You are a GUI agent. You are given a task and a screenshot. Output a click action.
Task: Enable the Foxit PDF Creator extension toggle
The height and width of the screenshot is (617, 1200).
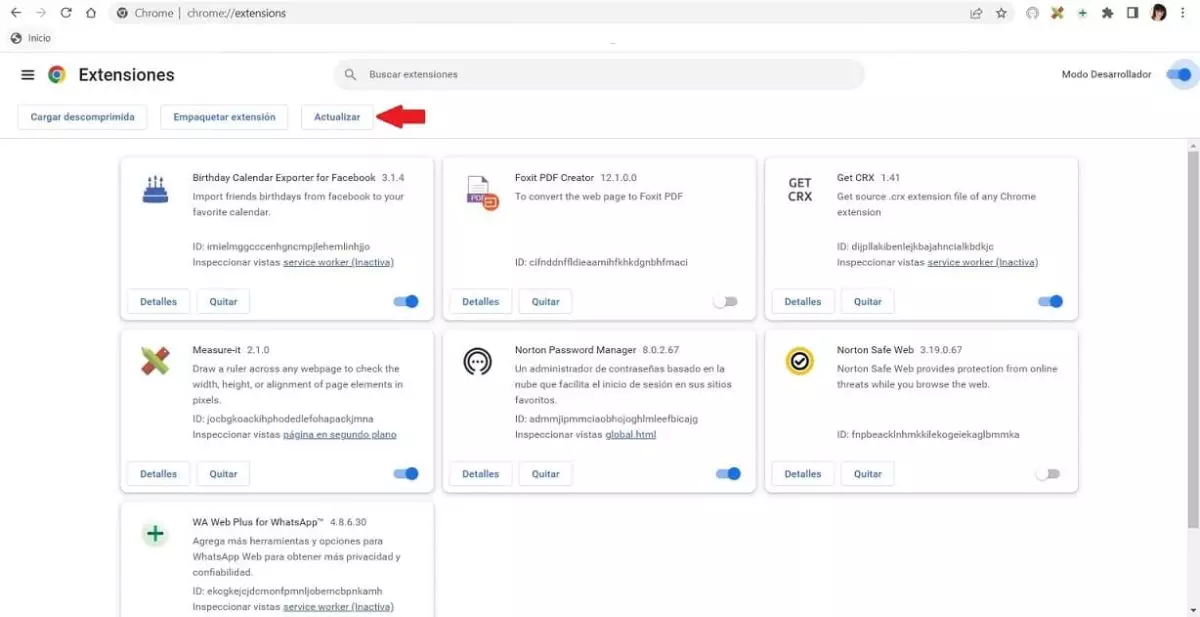(x=726, y=301)
